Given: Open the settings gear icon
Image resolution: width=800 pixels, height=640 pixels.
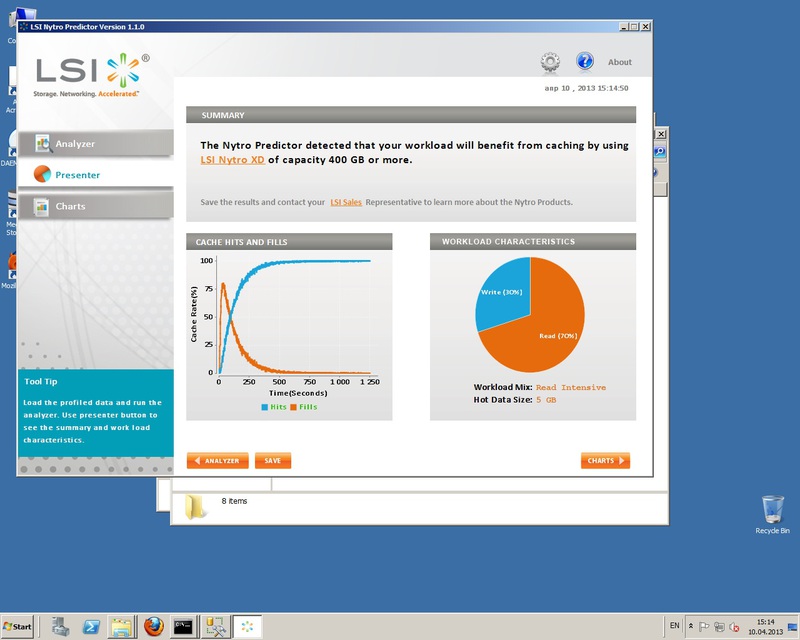Looking at the screenshot, I should point(550,62).
